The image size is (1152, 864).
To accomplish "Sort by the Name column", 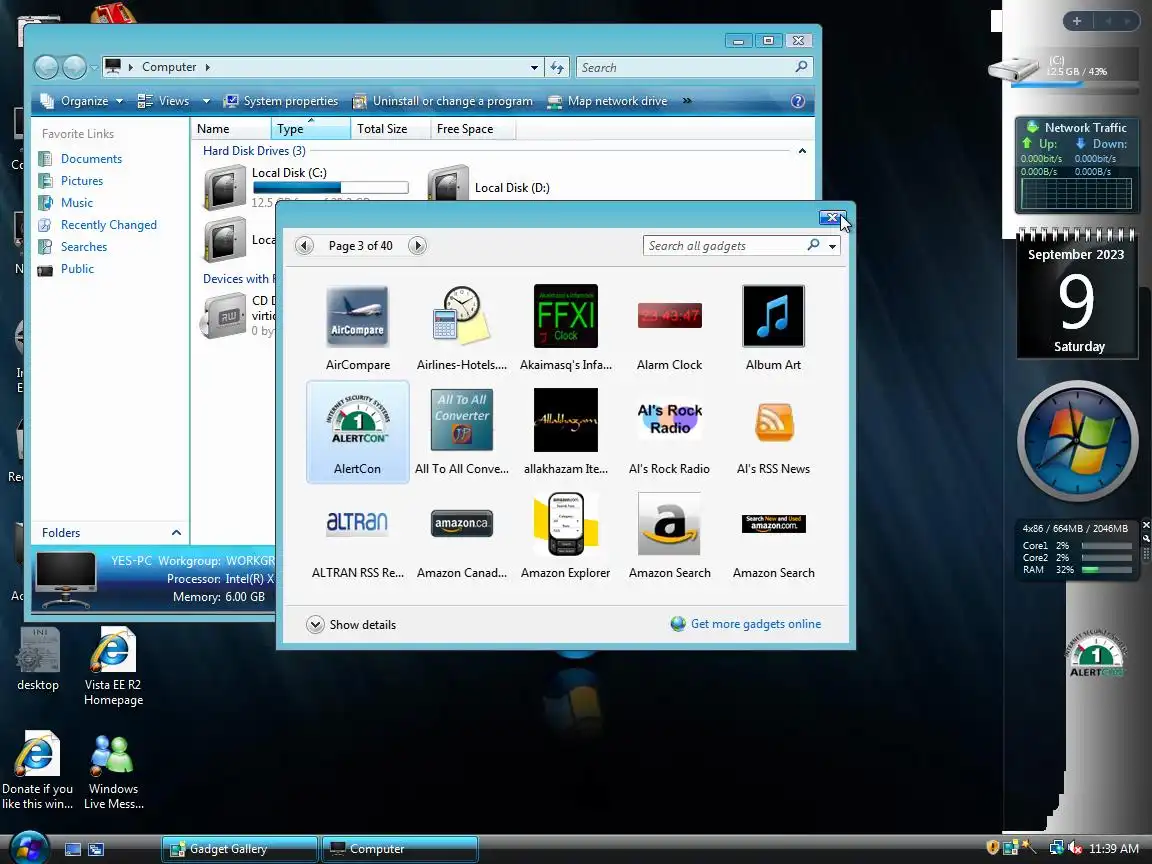I will (x=231, y=129).
